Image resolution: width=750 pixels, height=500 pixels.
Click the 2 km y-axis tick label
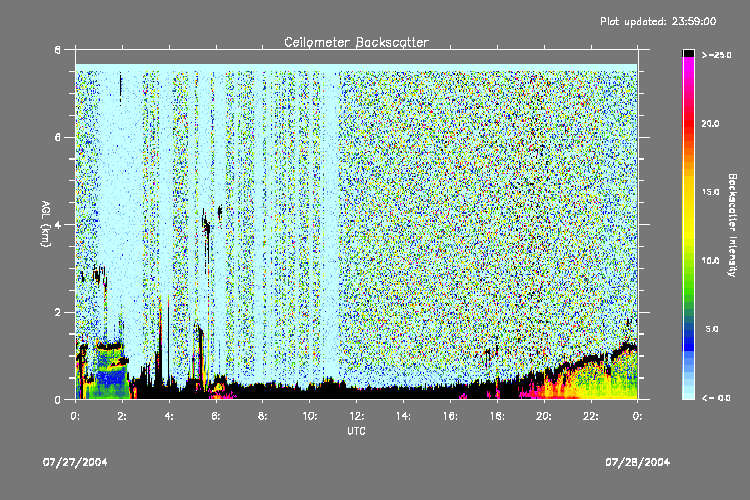[x=57, y=312]
